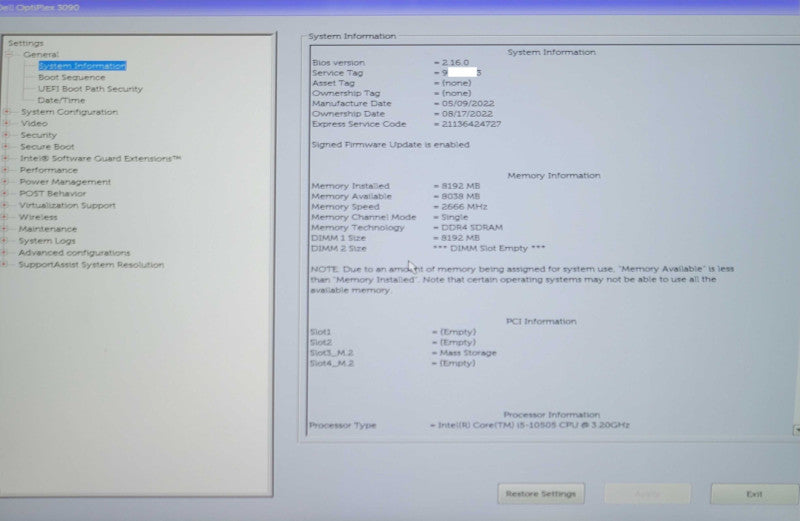
Task: Expand Intel Software Guard Extensions node
Action: 5,159
